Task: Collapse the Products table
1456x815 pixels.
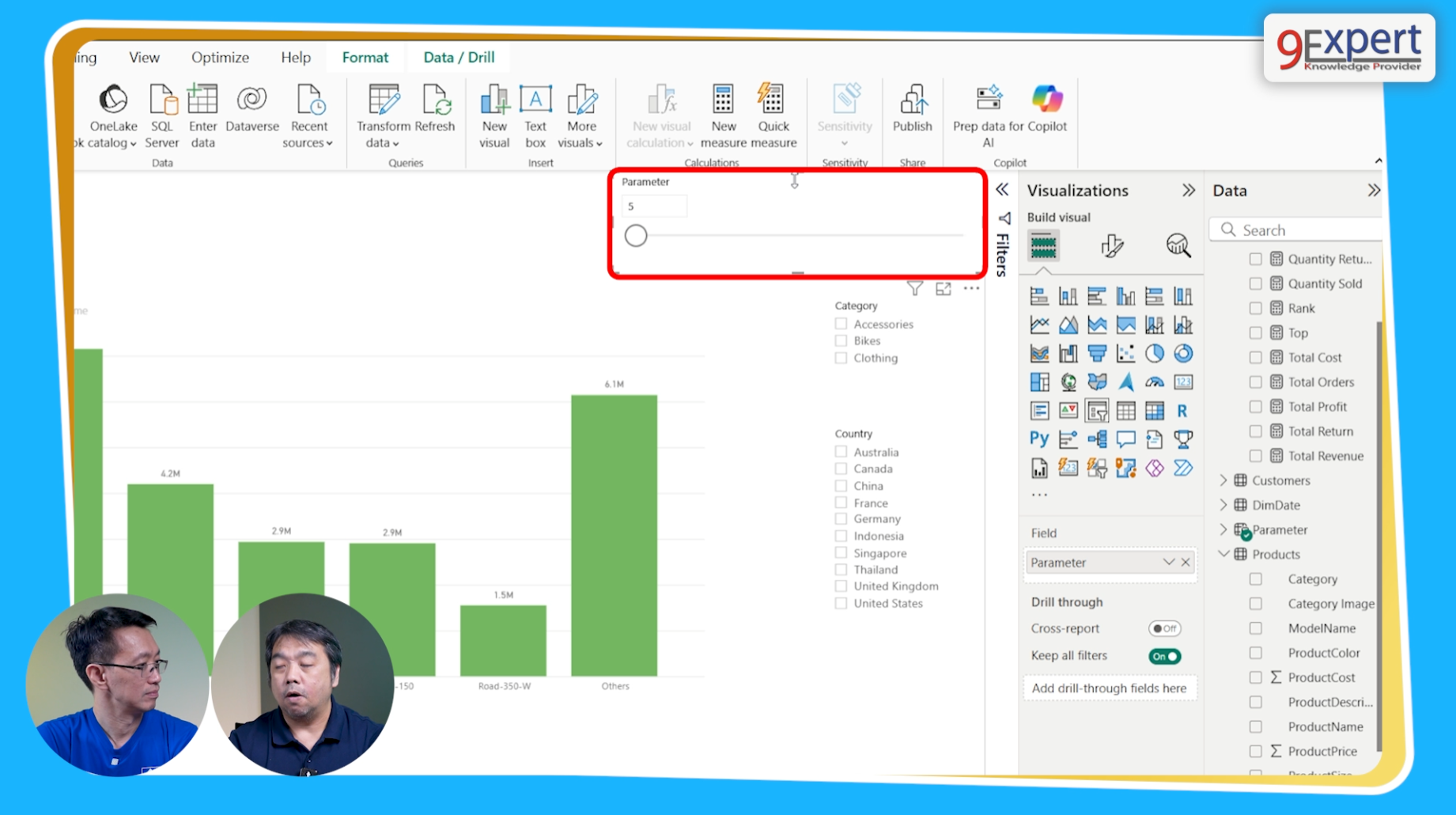Action: [1225, 554]
